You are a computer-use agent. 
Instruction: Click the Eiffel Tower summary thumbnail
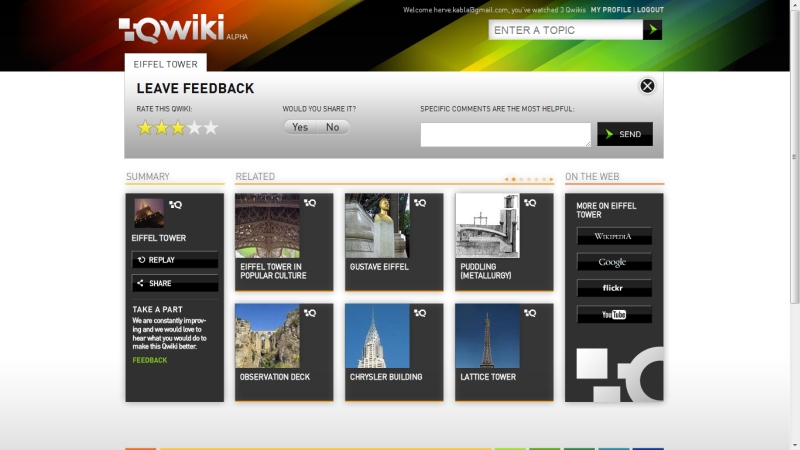tap(149, 213)
